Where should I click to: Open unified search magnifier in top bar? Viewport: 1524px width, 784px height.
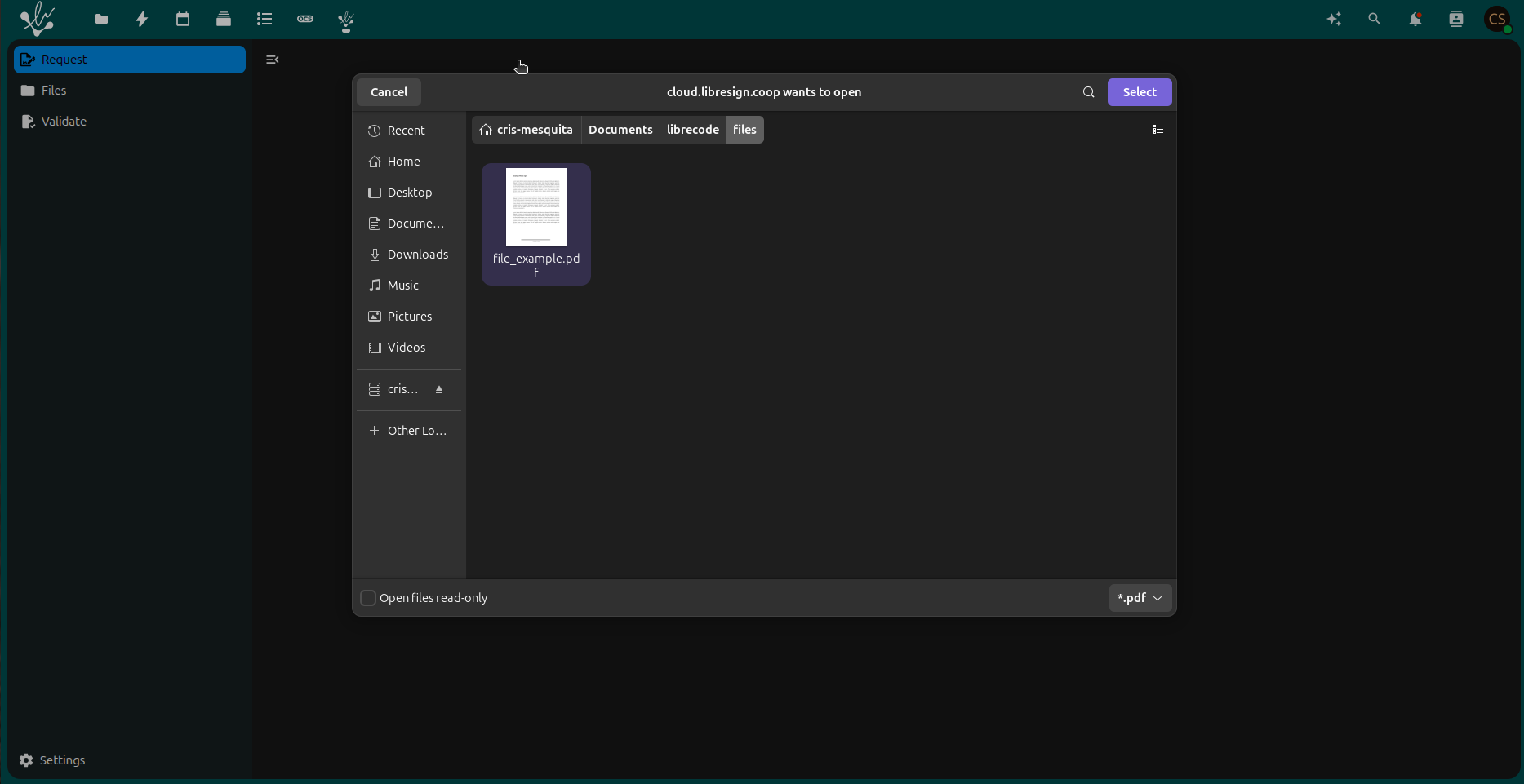[x=1375, y=19]
